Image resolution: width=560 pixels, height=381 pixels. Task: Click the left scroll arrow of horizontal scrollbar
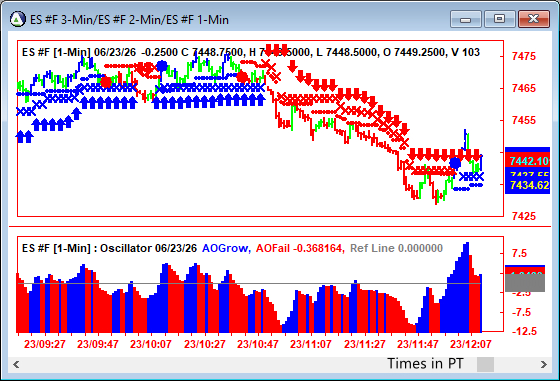[16, 365]
